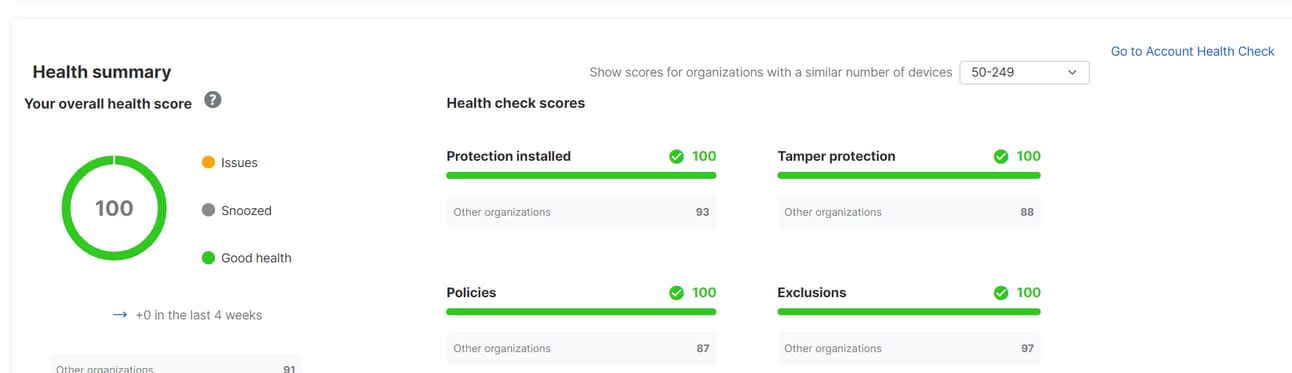Click the Tamper protection green check icon

1001,156
